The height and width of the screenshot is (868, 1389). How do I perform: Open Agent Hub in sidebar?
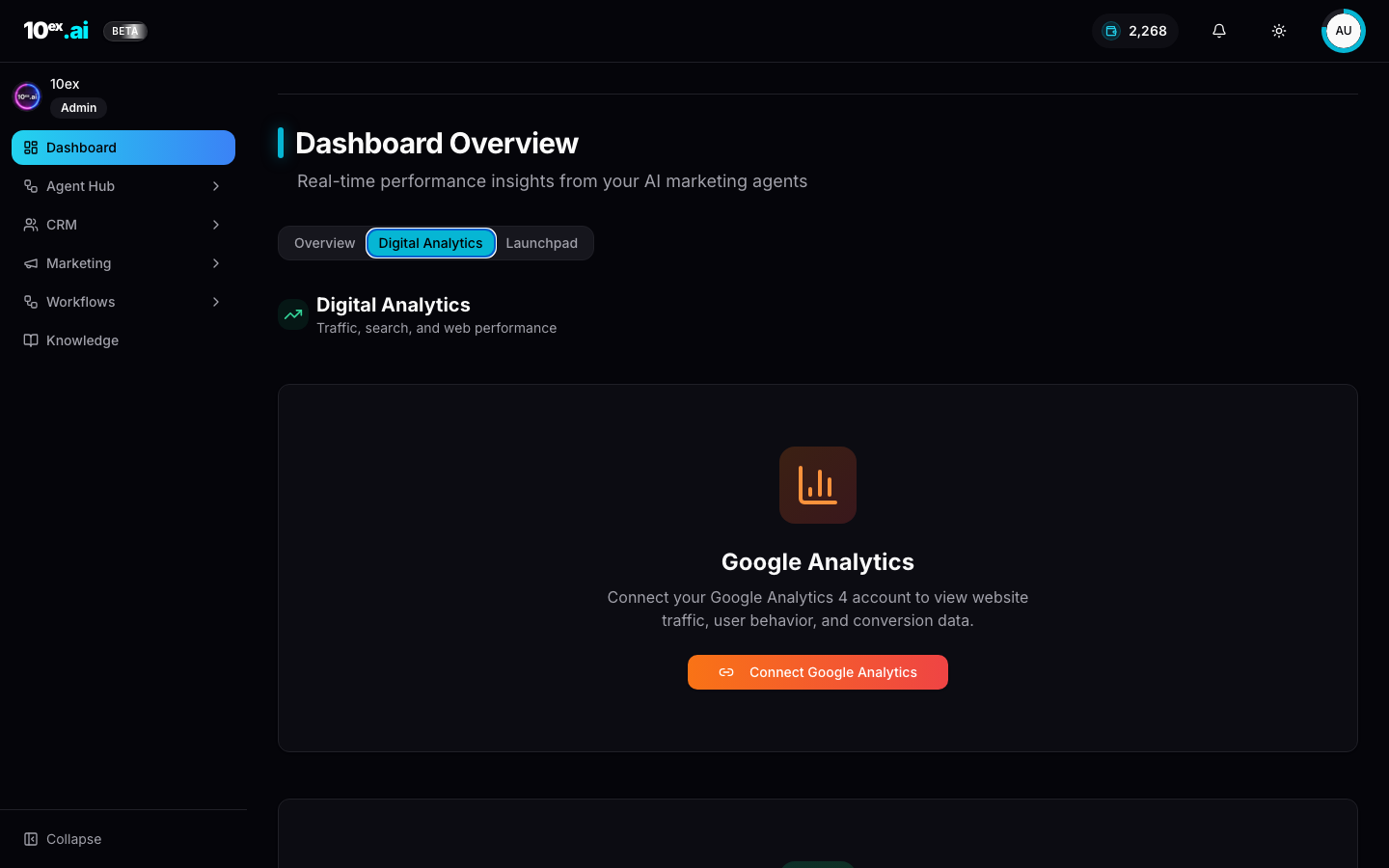coord(123,186)
